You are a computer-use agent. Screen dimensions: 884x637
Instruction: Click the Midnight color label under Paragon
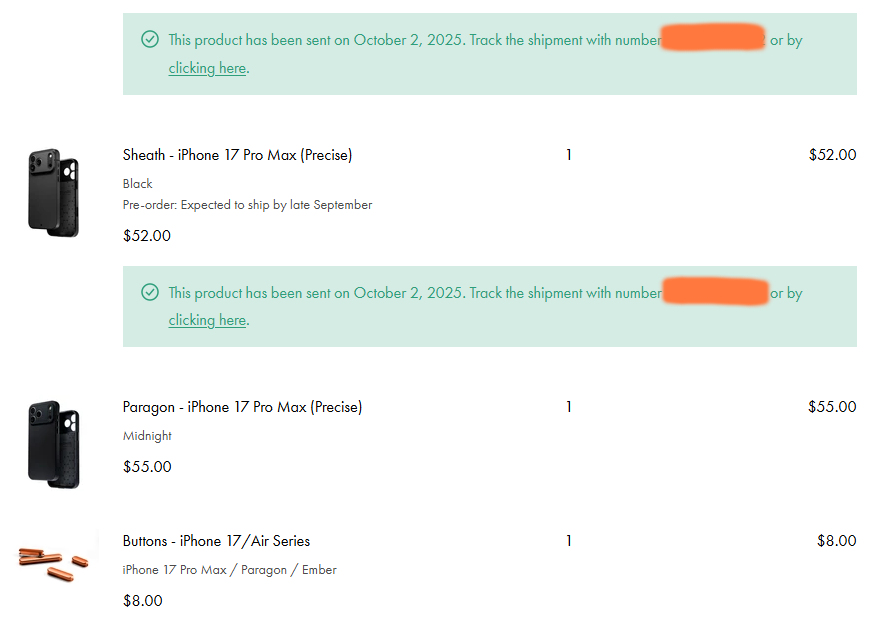(147, 436)
